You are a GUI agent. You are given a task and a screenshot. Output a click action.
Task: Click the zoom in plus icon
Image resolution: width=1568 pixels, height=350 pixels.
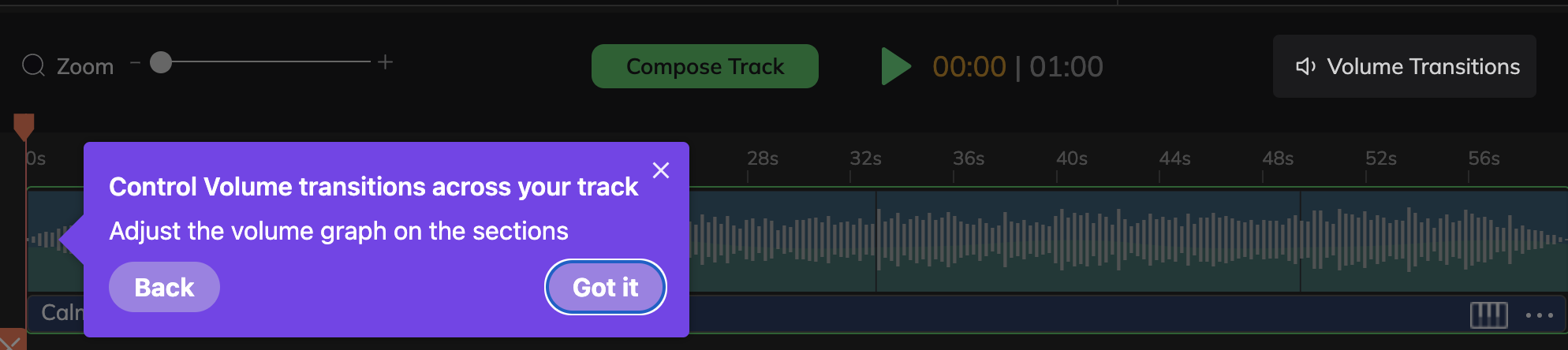pos(385,61)
